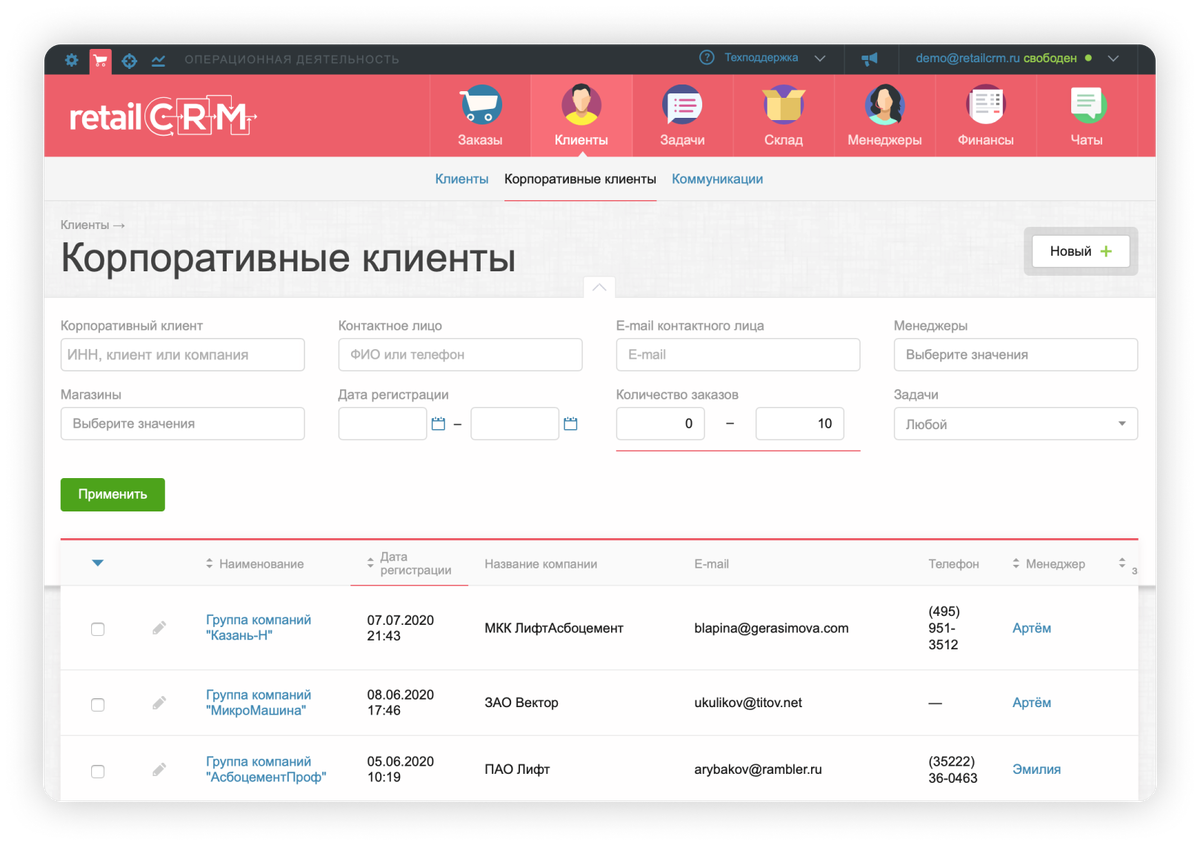Open the analytics chart icon in top bar
Screen dimensions: 1200x845
pyautogui.click(x=158, y=61)
